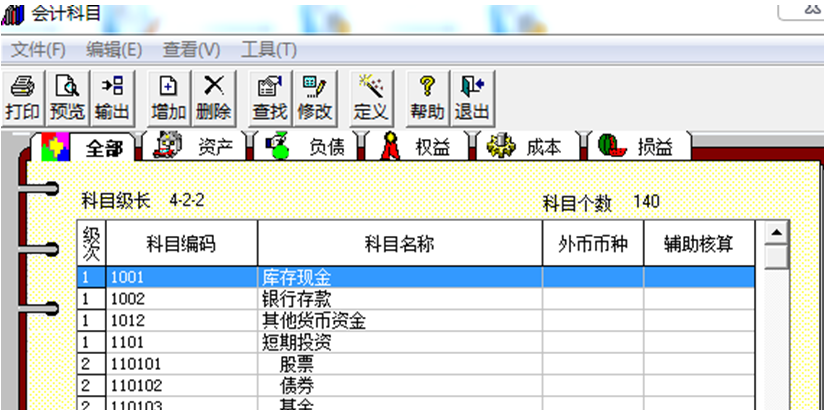Open the 文件(F) menu

38,50
